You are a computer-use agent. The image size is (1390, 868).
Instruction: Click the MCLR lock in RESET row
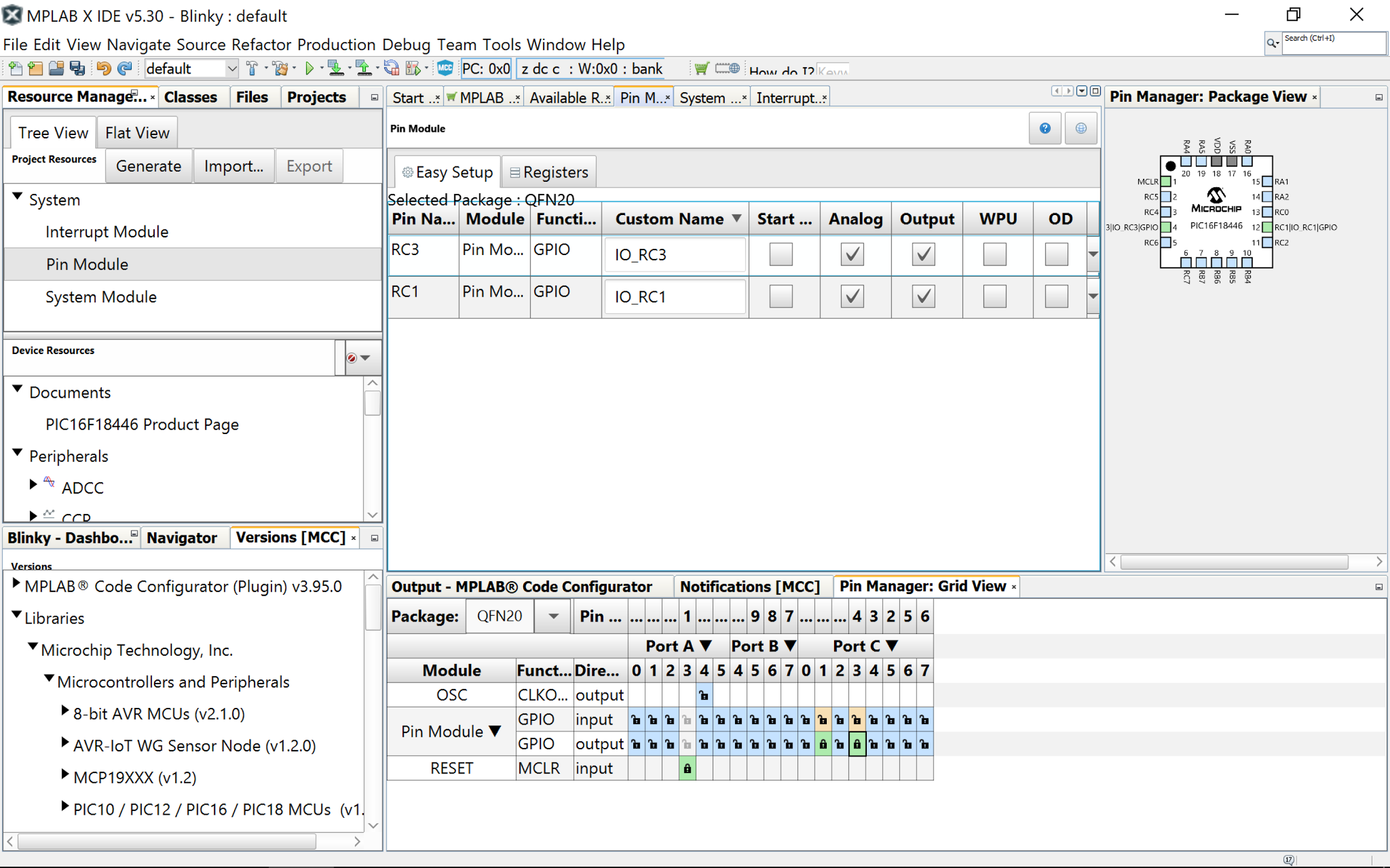pos(687,768)
